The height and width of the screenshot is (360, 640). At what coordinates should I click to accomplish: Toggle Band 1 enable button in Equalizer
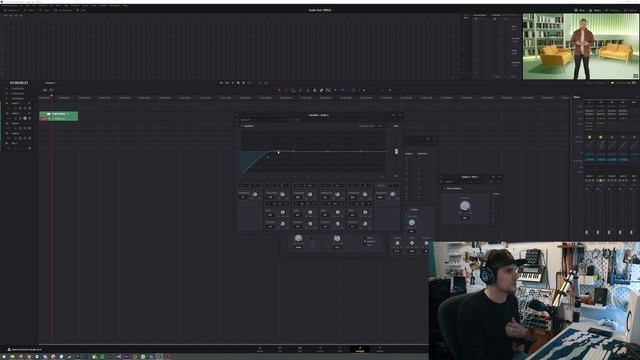pos(244,186)
